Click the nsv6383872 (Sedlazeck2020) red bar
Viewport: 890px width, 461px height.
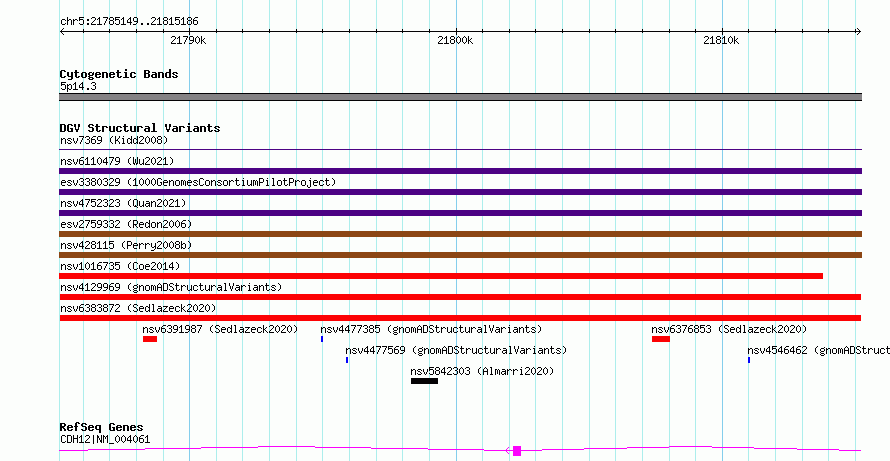coord(460,318)
